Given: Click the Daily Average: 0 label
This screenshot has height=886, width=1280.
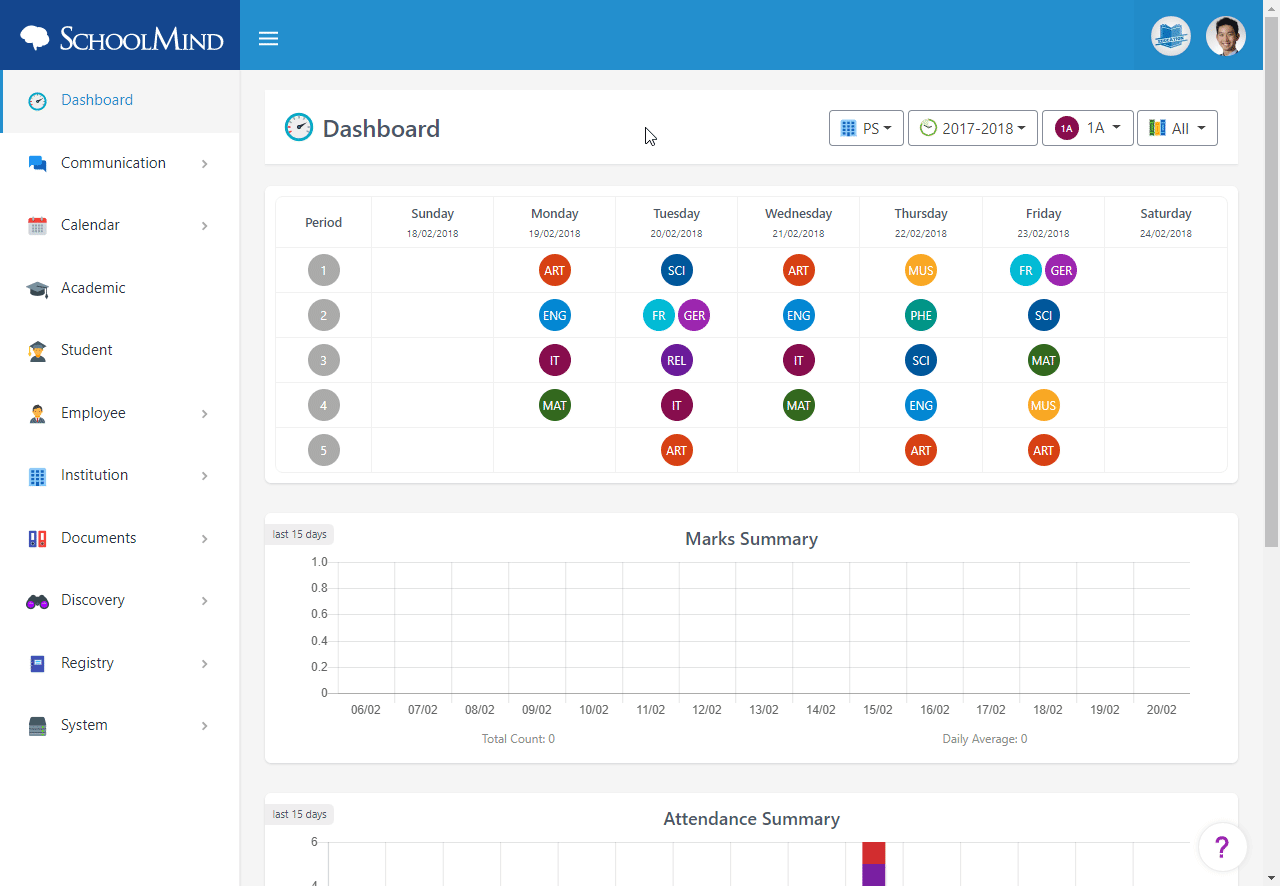Looking at the screenshot, I should [x=984, y=739].
